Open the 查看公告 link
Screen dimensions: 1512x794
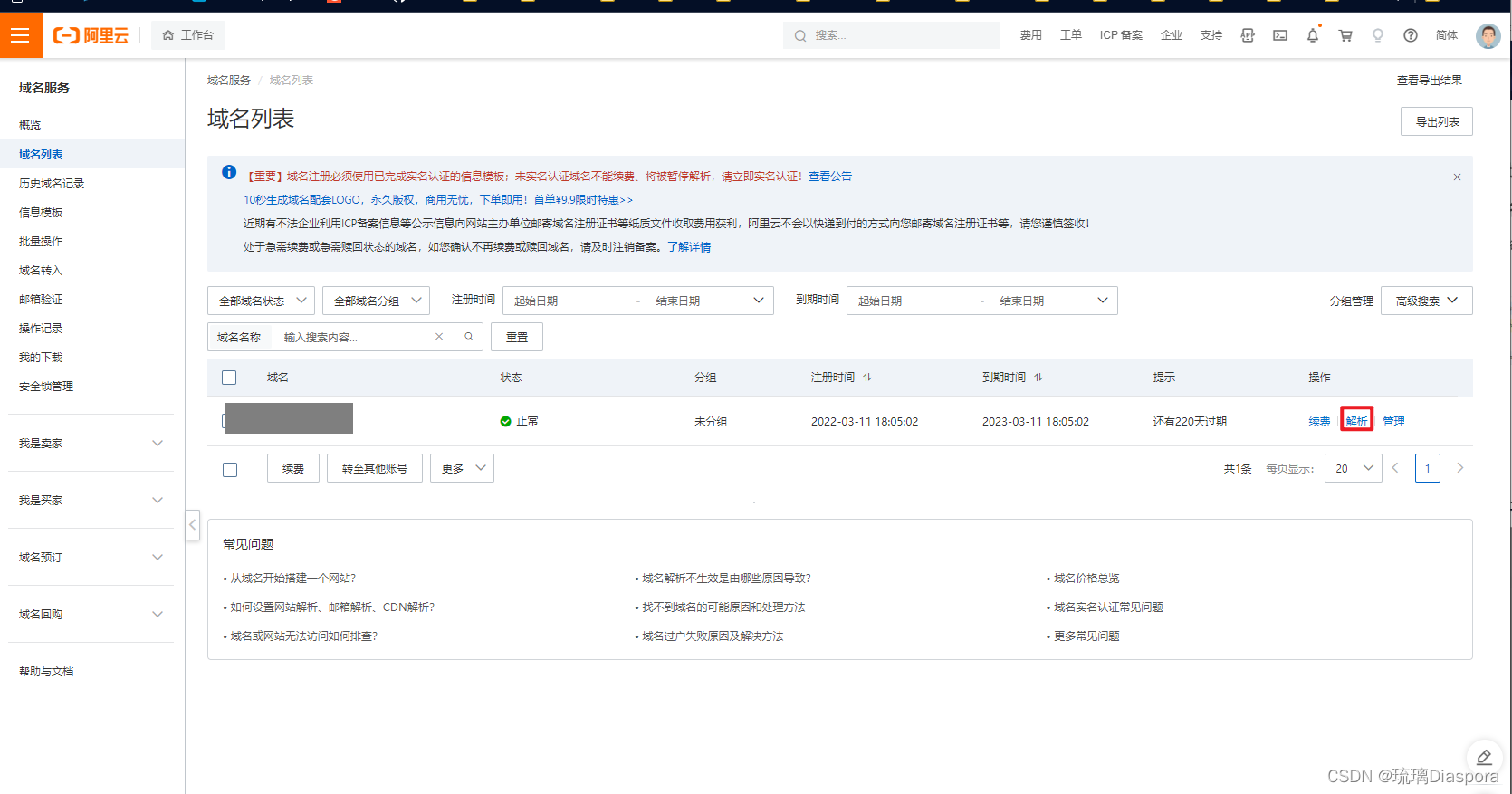click(x=830, y=177)
